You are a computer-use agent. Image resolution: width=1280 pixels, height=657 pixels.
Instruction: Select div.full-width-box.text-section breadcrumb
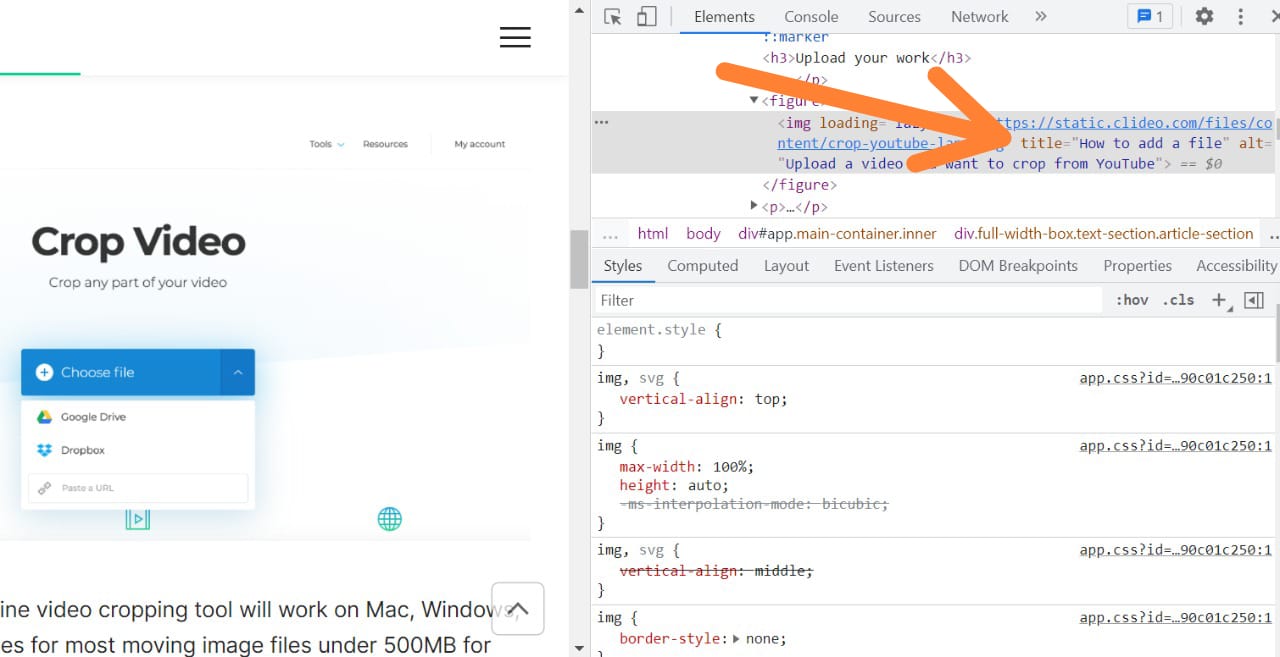click(1103, 233)
